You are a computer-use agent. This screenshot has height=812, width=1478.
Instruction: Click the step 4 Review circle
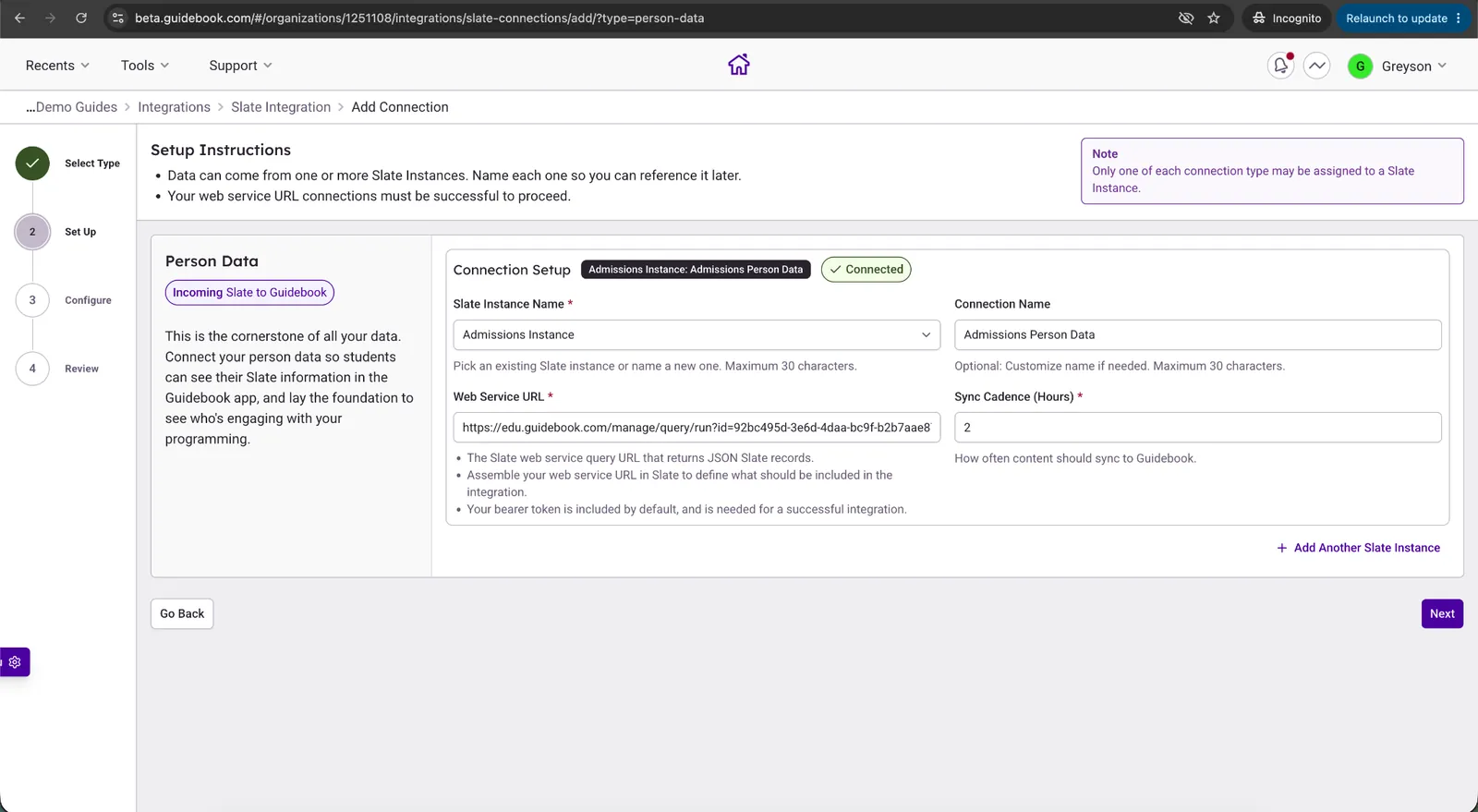click(x=32, y=369)
